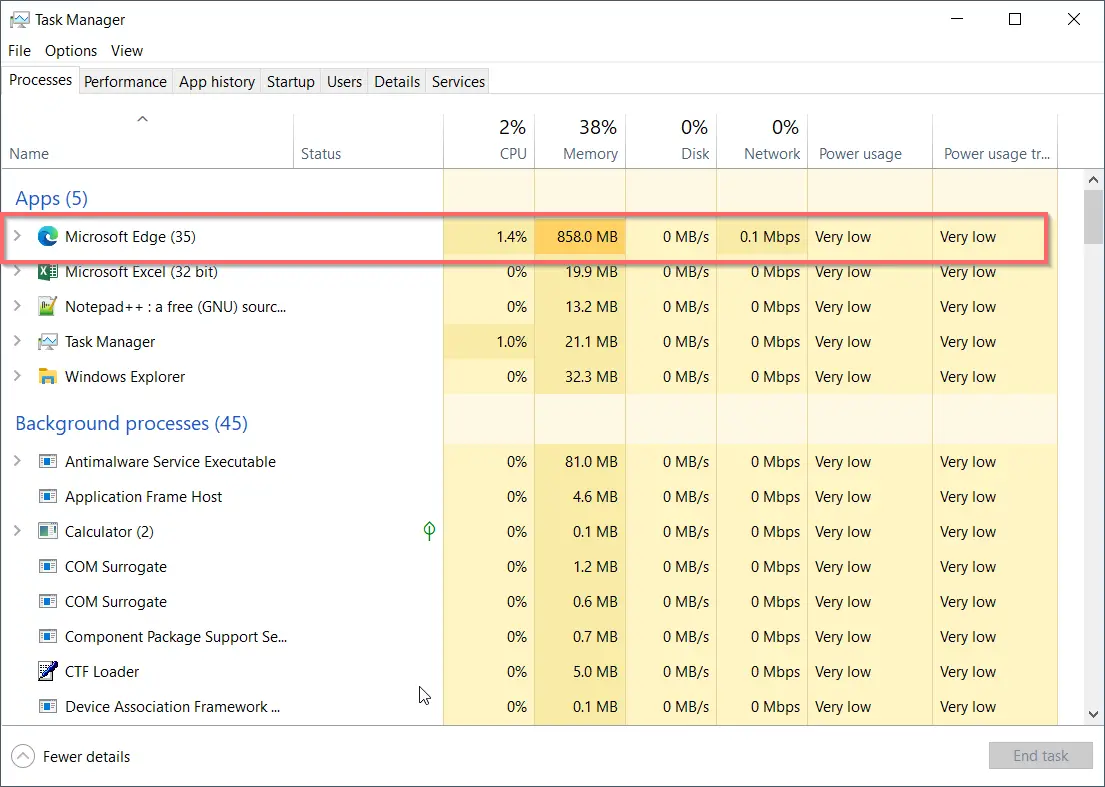Open the File menu

[x=20, y=51]
